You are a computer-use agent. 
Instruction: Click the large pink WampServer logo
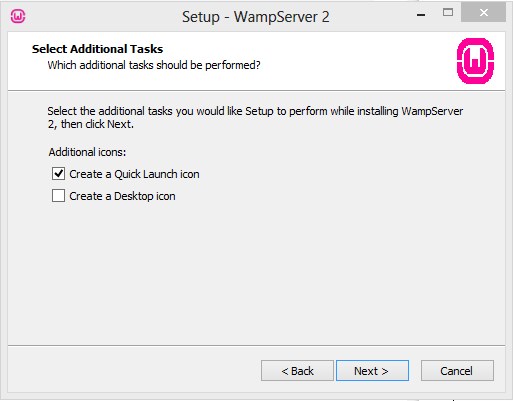click(475, 61)
